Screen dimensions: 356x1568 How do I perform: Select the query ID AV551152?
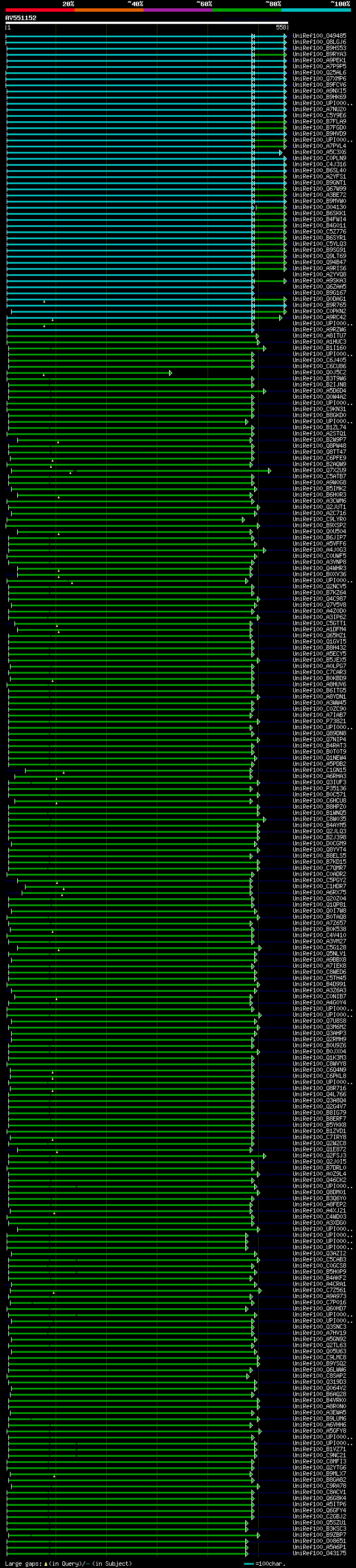coord(21,18)
